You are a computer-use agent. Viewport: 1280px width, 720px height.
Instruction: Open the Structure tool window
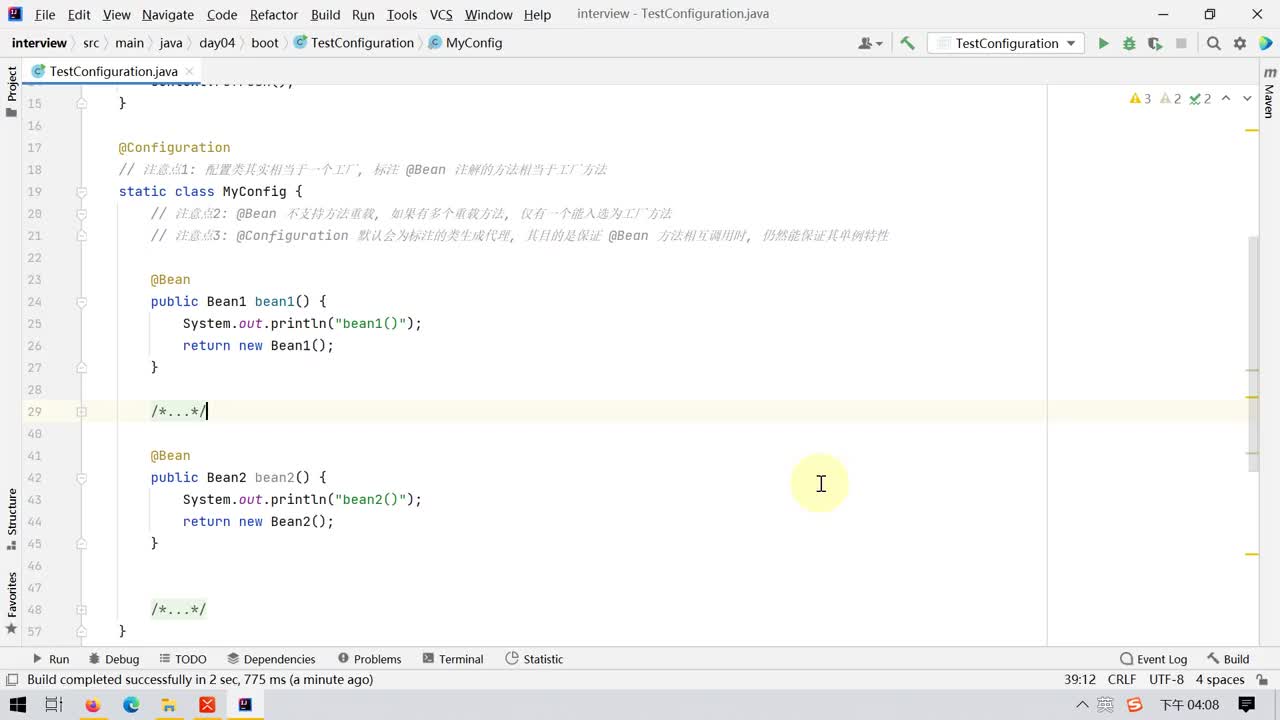coord(11,519)
